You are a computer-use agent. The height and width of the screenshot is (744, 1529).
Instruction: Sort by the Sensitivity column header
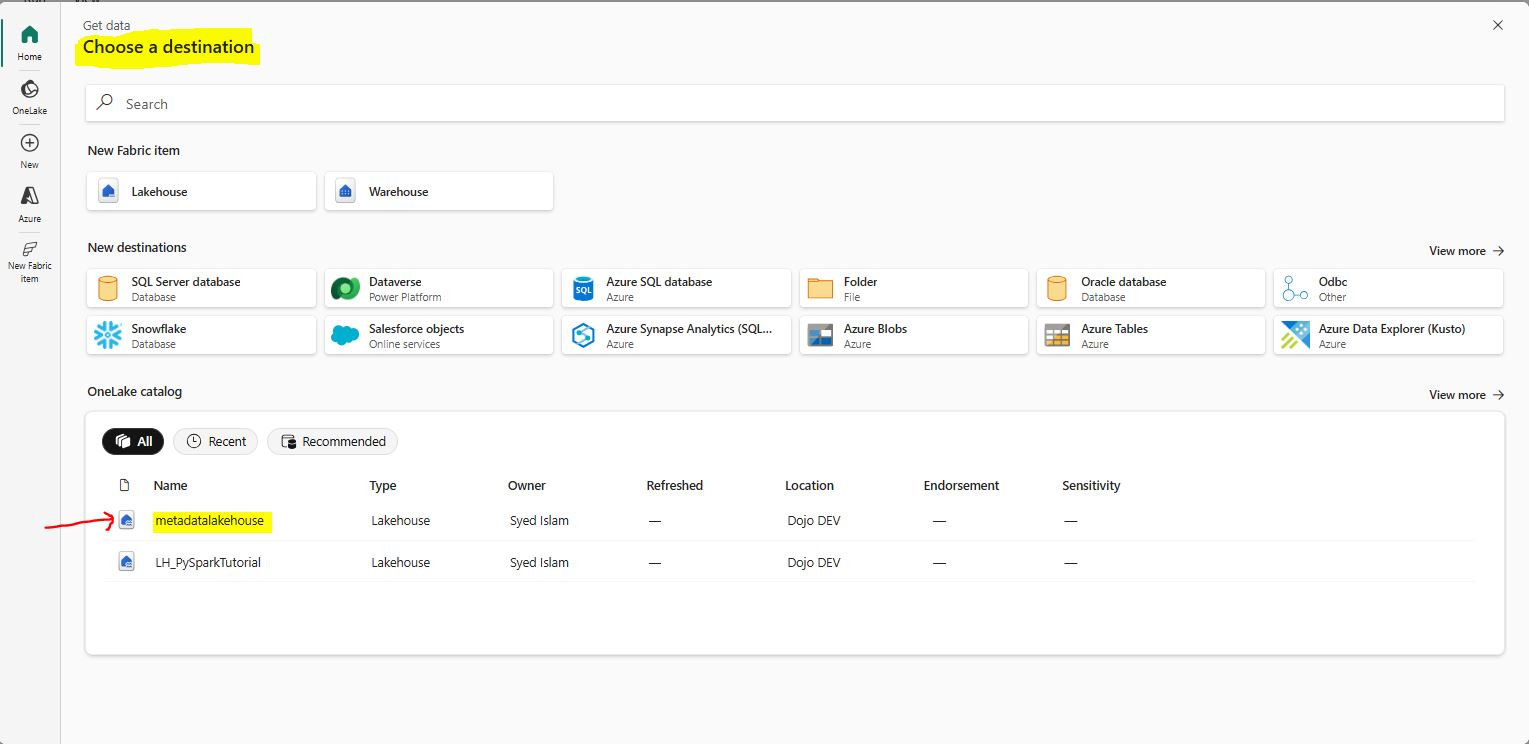1091,486
